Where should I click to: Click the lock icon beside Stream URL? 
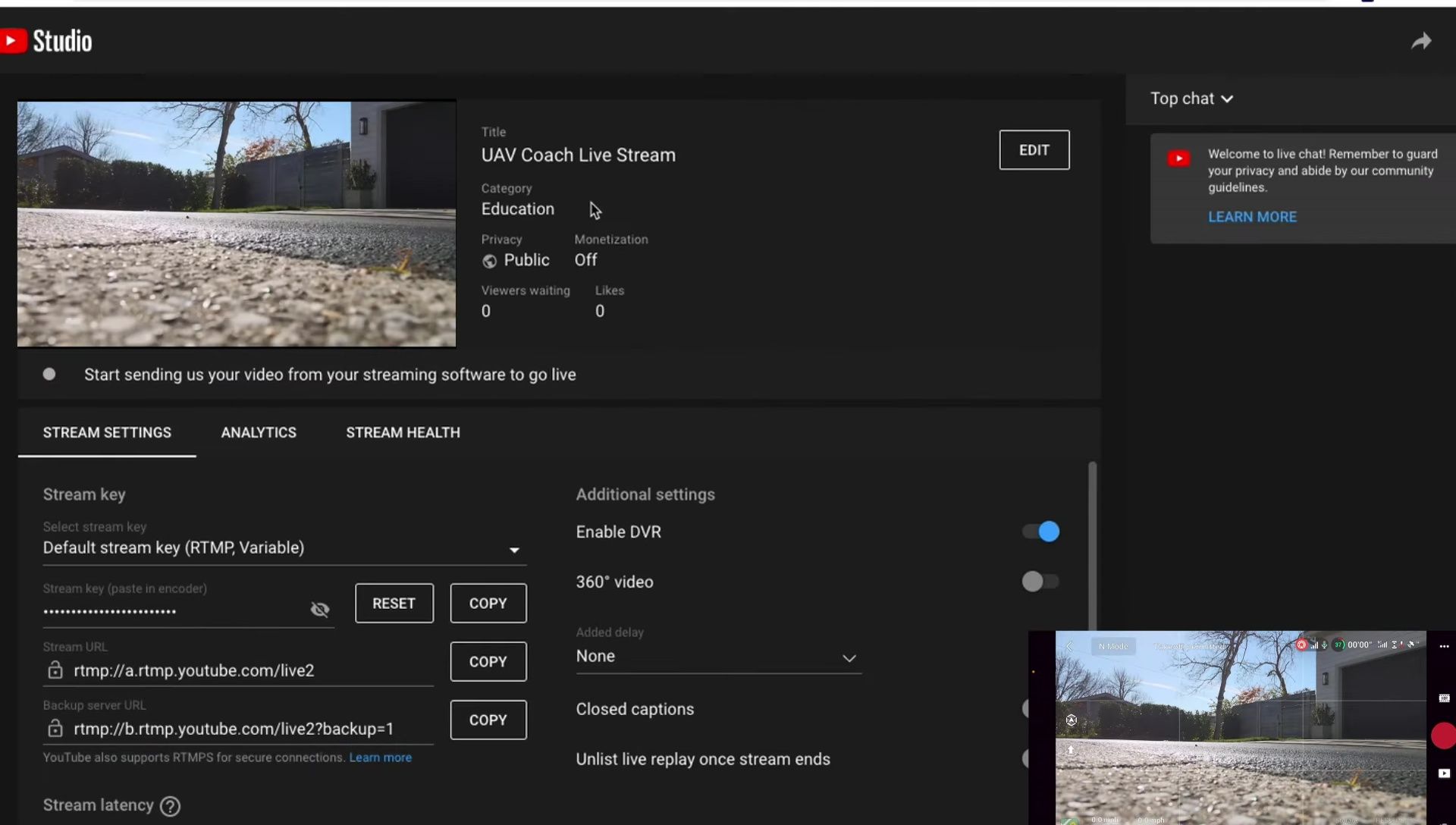coord(55,670)
